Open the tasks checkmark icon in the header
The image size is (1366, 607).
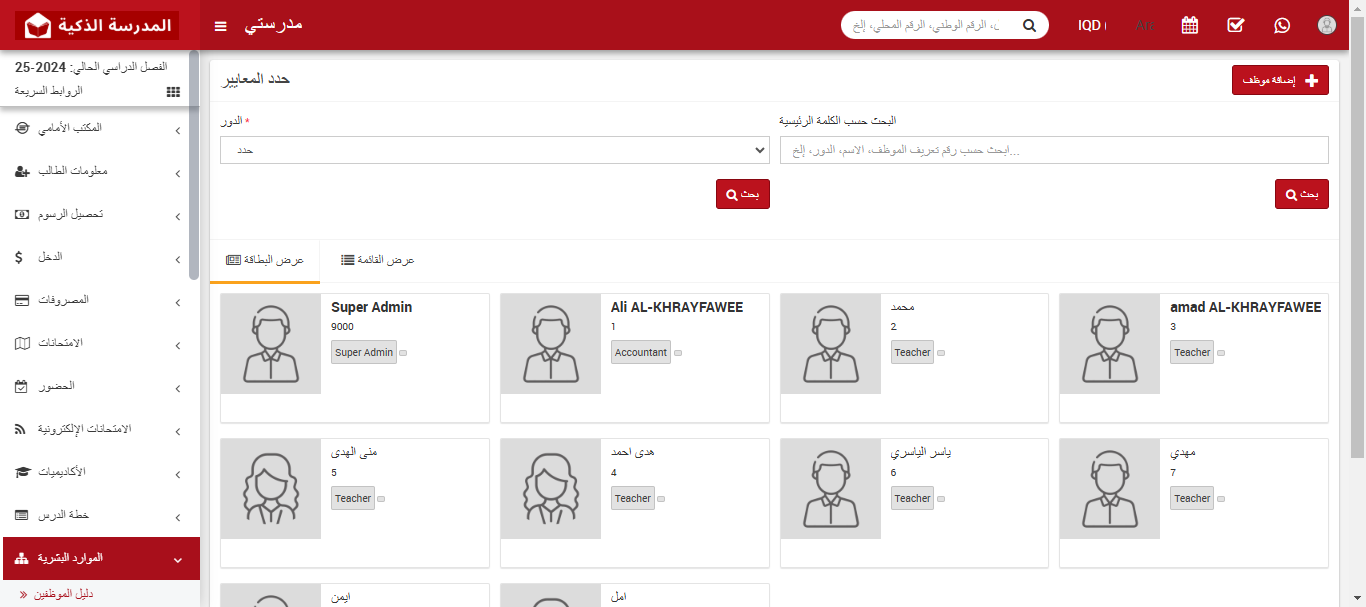(1236, 25)
